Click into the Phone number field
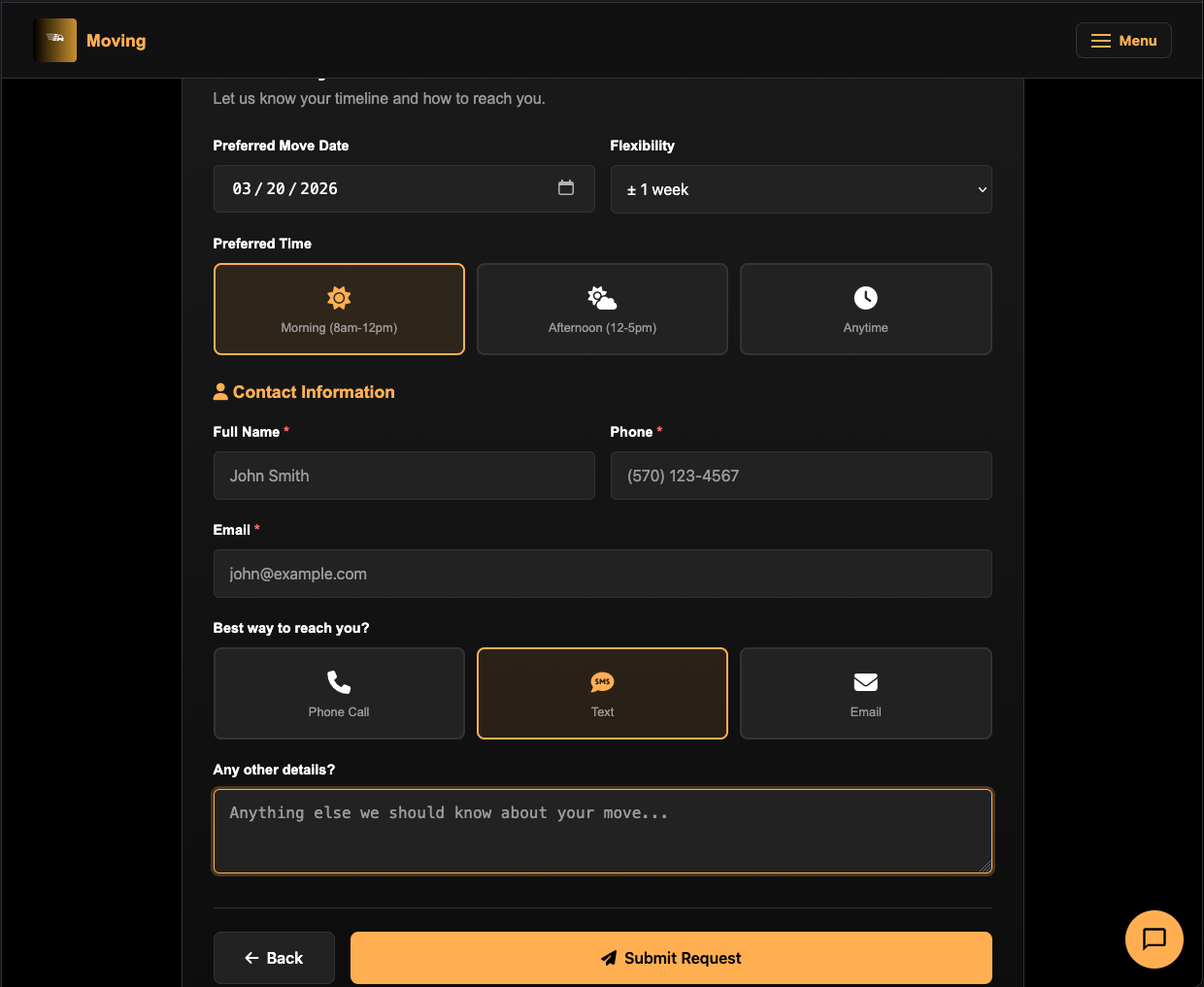 pyautogui.click(x=800, y=476)
